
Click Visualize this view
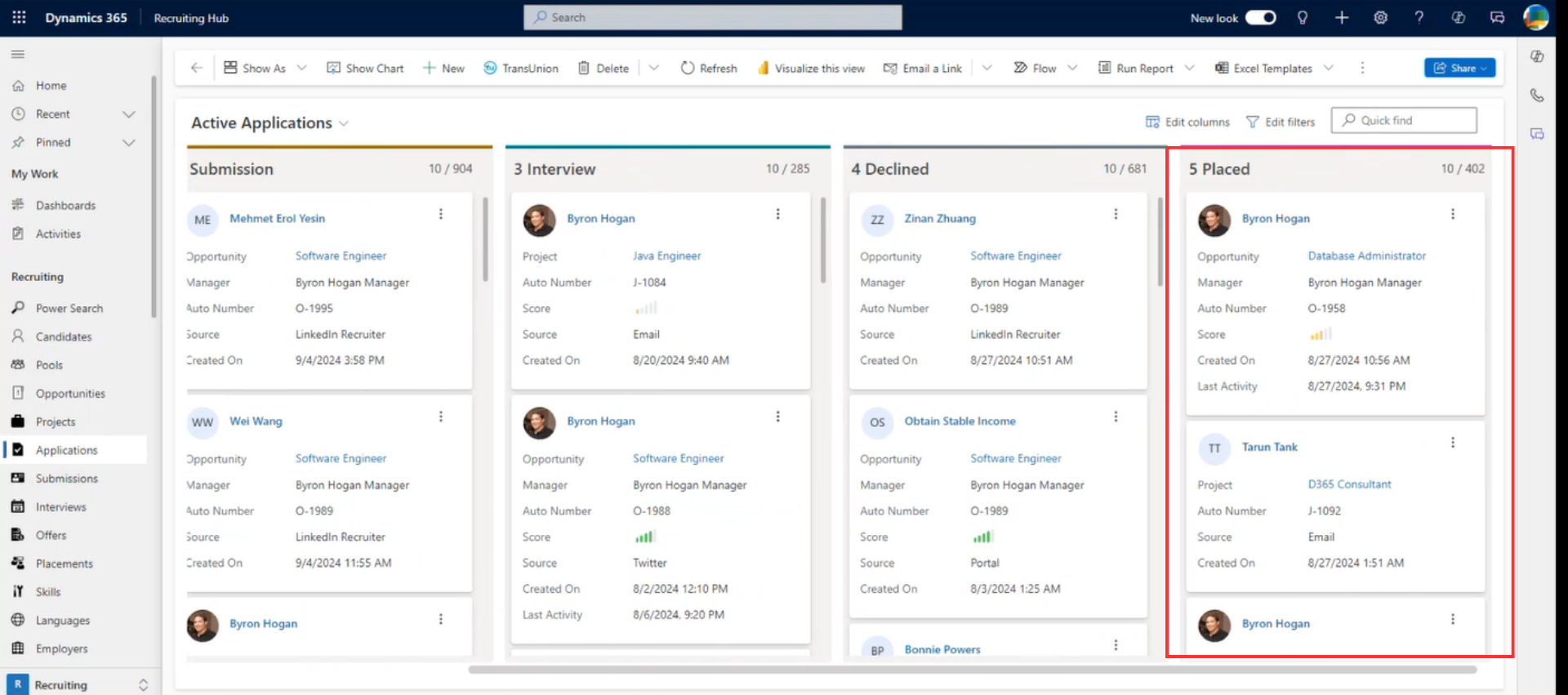pyautogui.click(x=811, y=68)
